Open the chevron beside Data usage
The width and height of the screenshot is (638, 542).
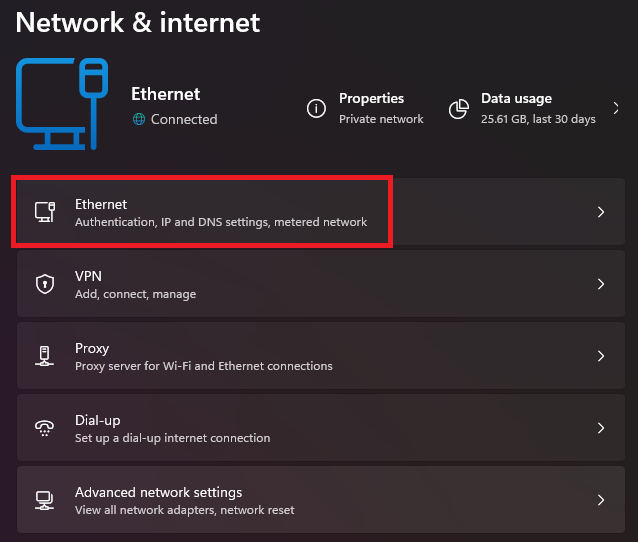pos(615,108)
